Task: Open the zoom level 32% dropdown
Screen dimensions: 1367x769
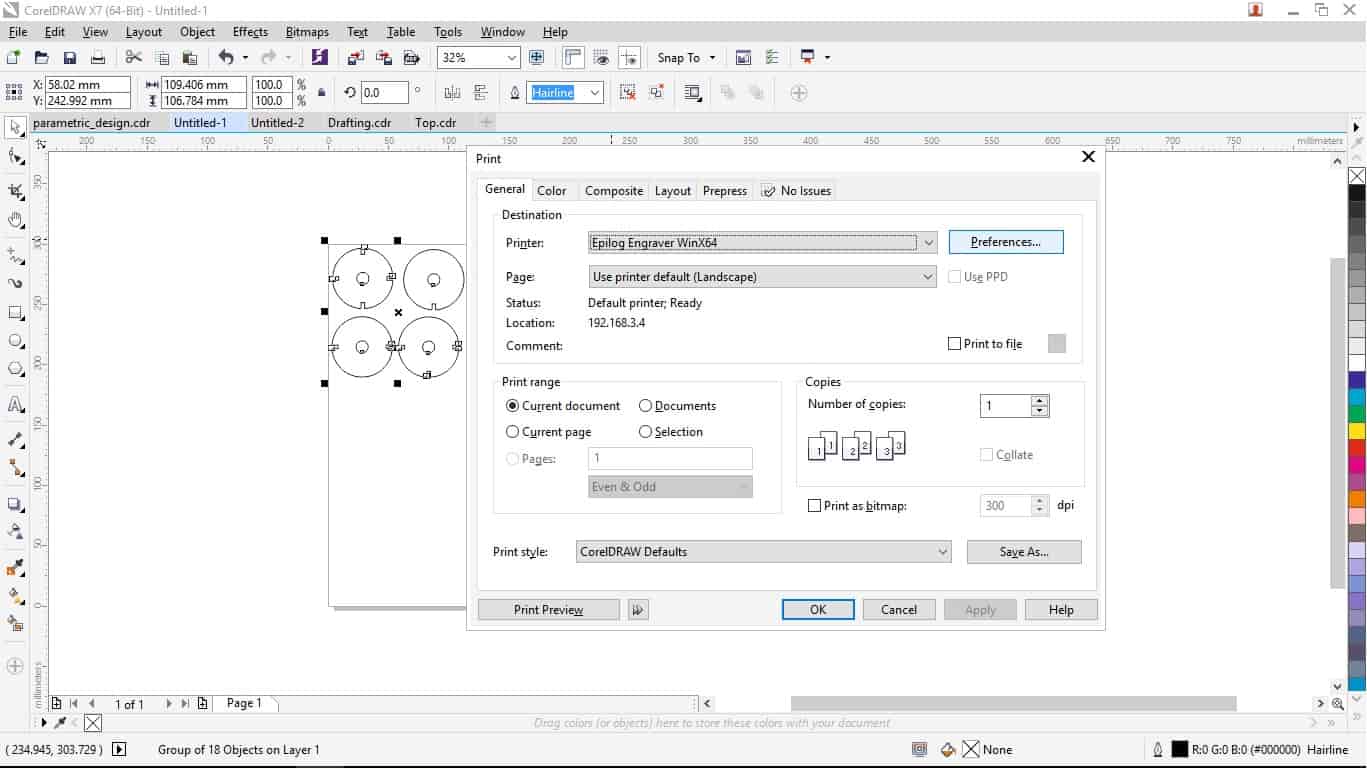Action: click(x=512, y=58)
